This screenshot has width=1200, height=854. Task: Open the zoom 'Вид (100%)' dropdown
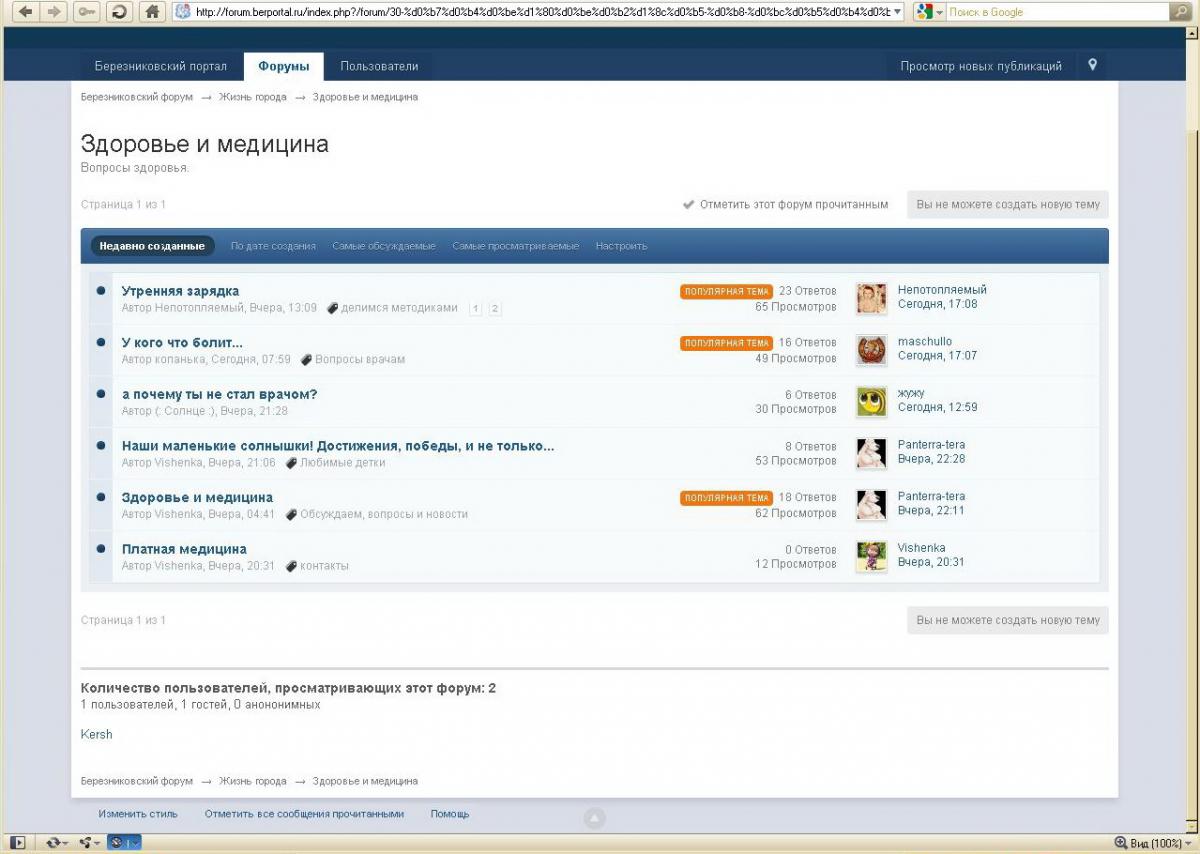[1187, 843]
